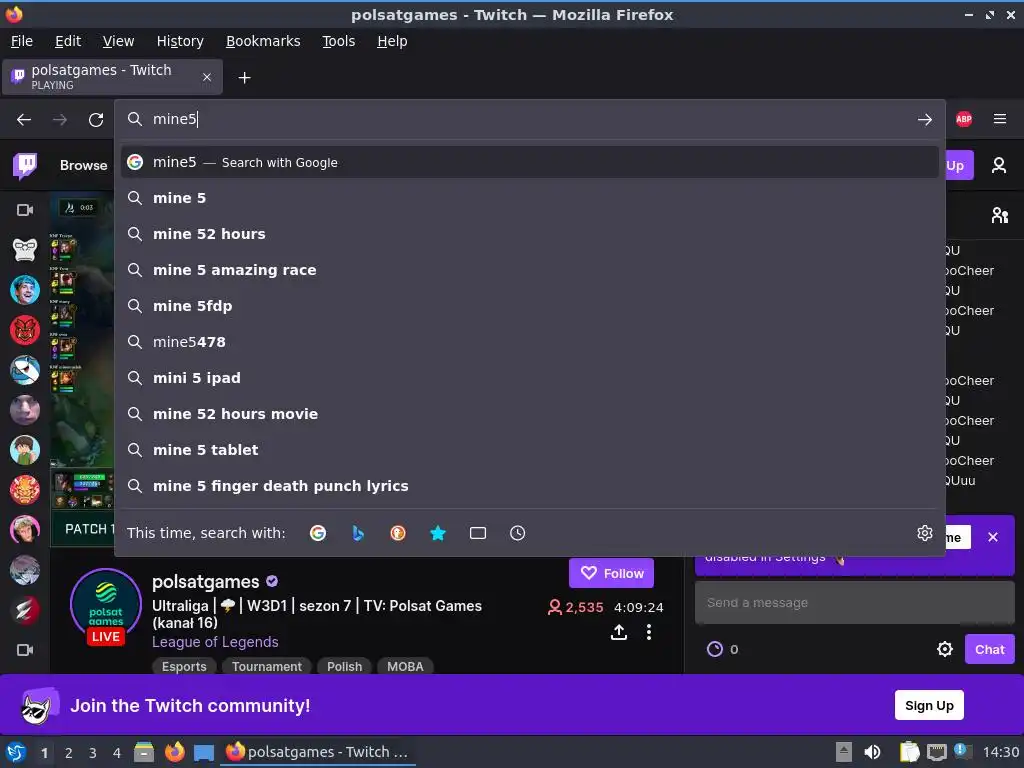Open the three-dot stream options menu

[x=648, y=632]
